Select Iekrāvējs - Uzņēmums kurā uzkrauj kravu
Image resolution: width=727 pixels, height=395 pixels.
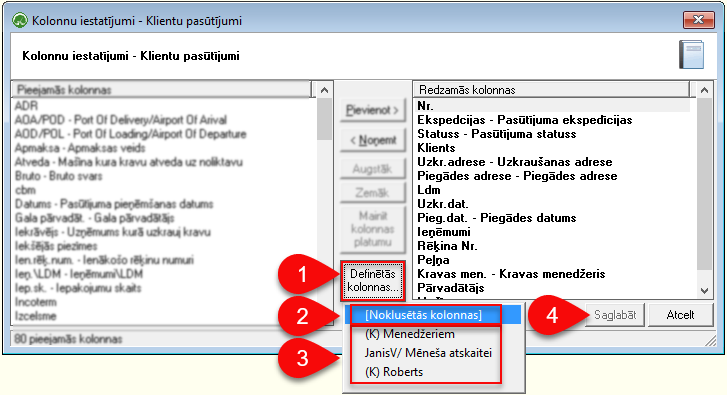point(164,232)
